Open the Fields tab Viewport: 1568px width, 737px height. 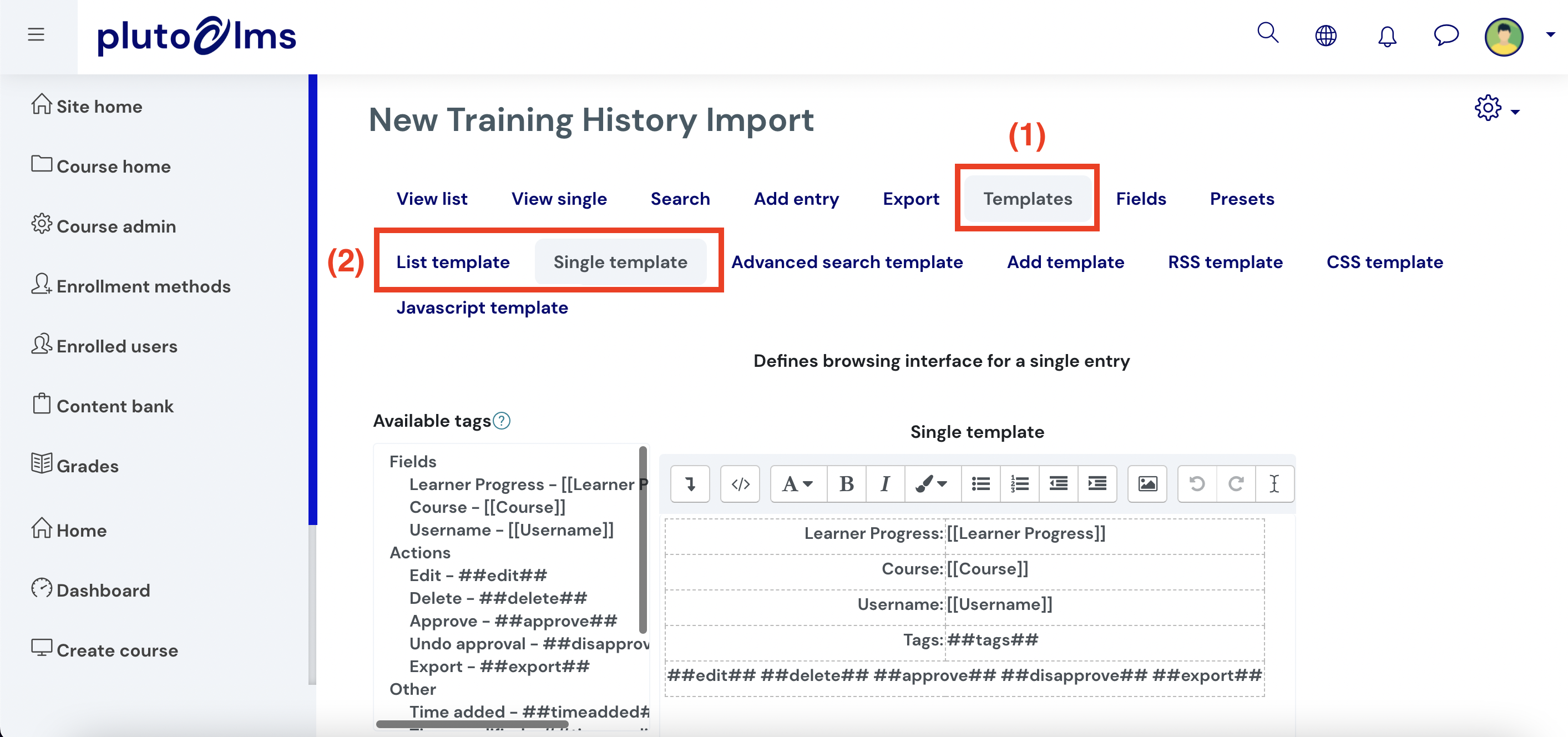pos(1141,199)
